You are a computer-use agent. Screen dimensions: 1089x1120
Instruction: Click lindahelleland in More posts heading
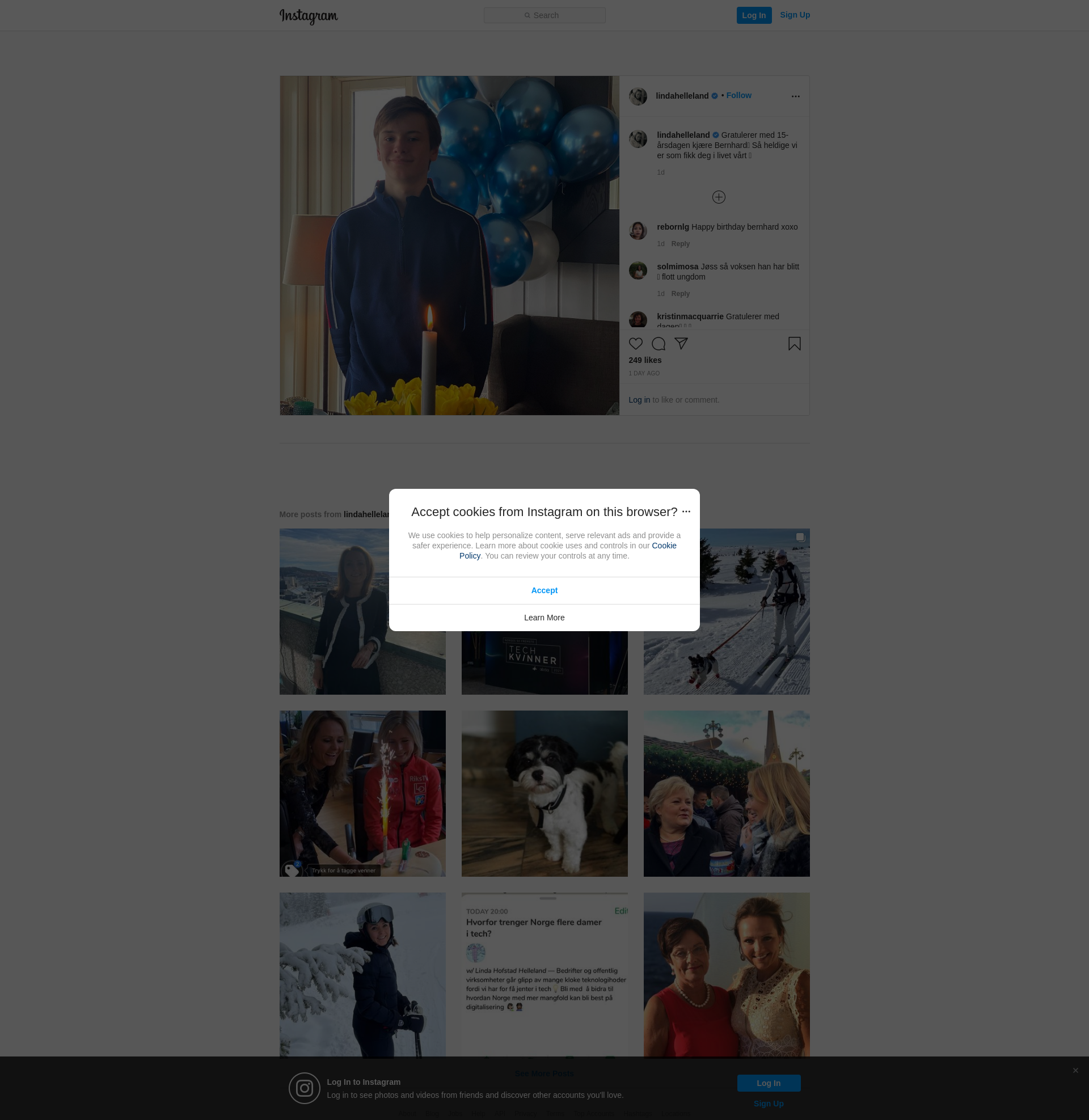(366, 514)
